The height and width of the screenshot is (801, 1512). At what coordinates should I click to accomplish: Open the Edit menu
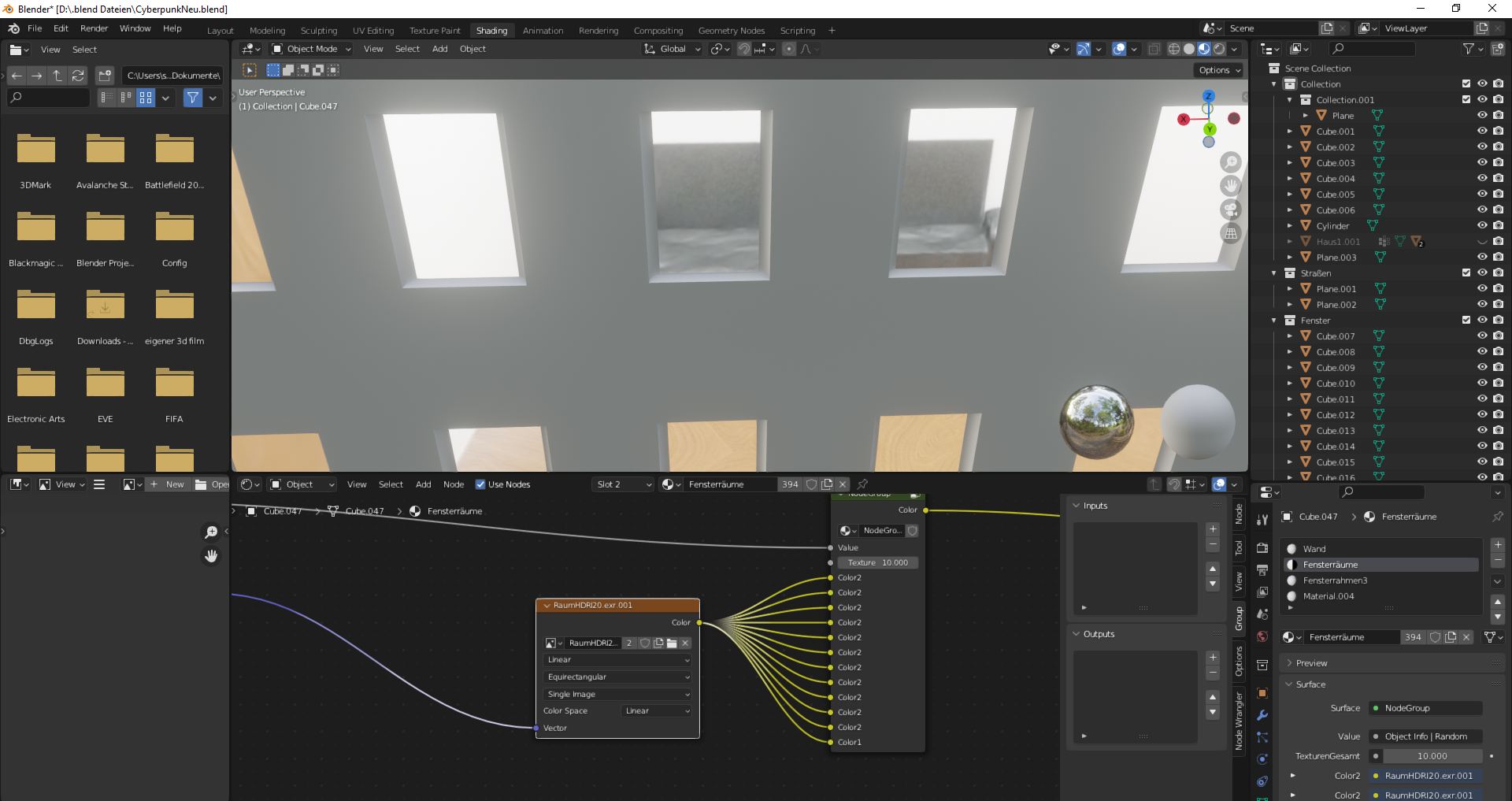(60, 28)
